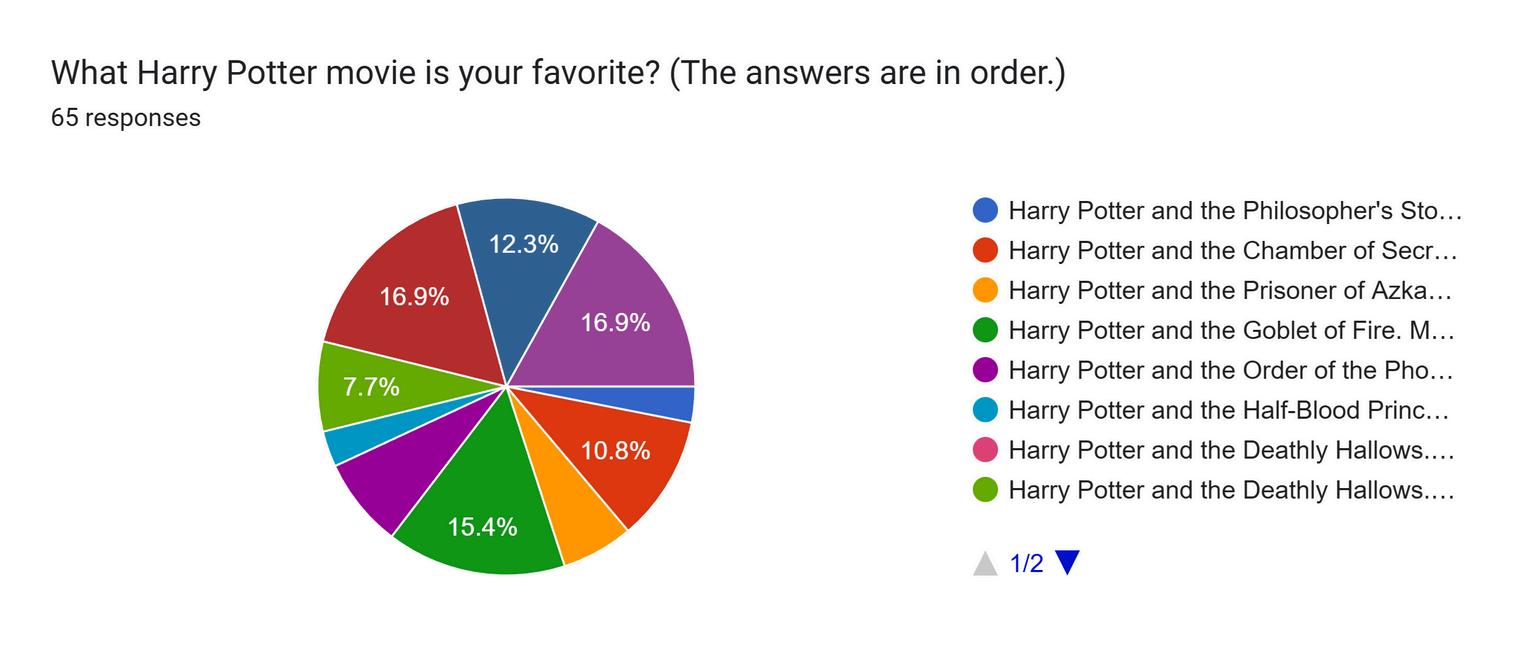1538x647 pixels.
Task: Click the teal Half-Blood Prince legend dot
Action: click(x=985, y=410)
